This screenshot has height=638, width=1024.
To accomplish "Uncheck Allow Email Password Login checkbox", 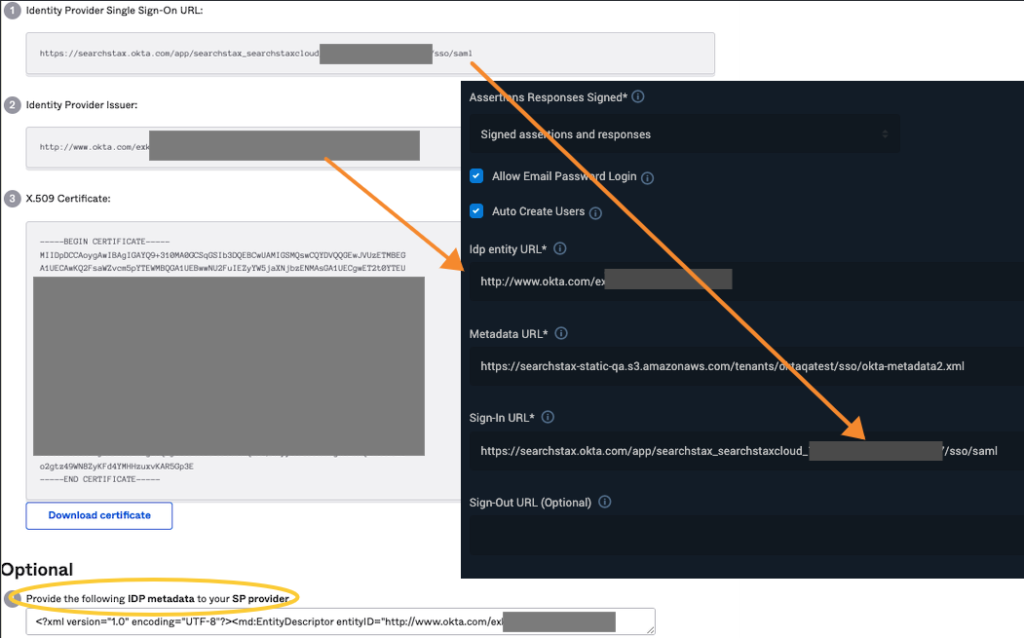I will pos(477,176).
